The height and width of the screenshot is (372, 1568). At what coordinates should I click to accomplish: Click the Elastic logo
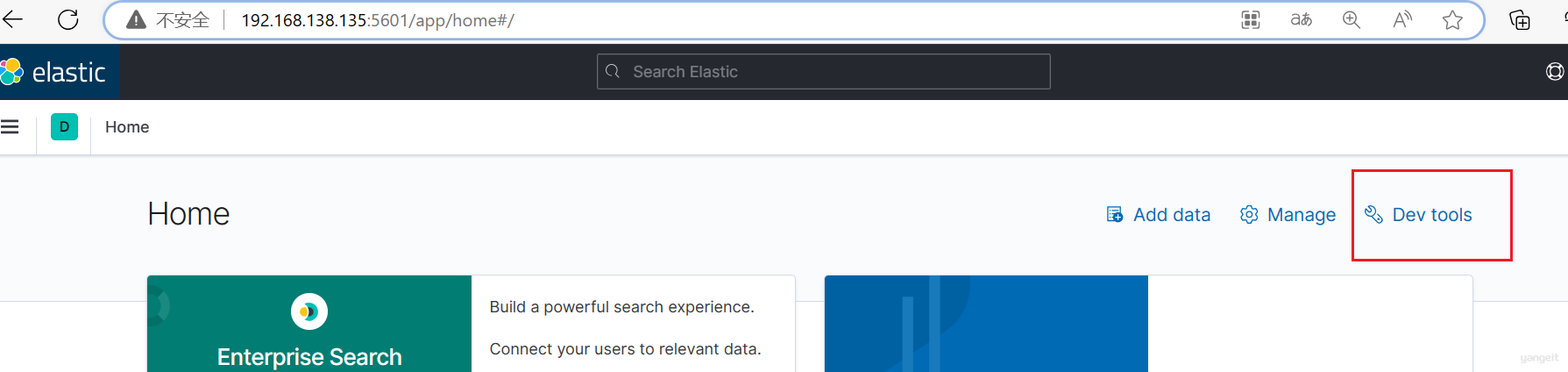click(x=54, y=72)
